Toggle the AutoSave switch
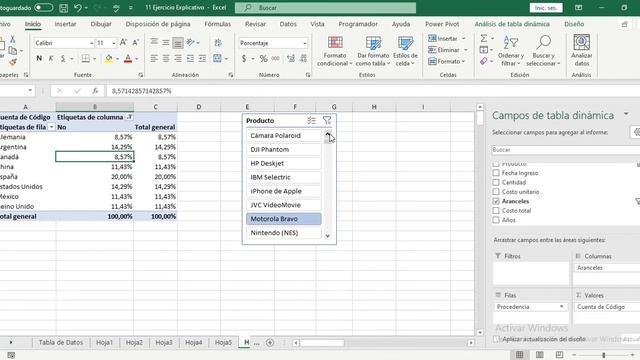The width and height of the screenshot is (640, 360). (44, 8)
